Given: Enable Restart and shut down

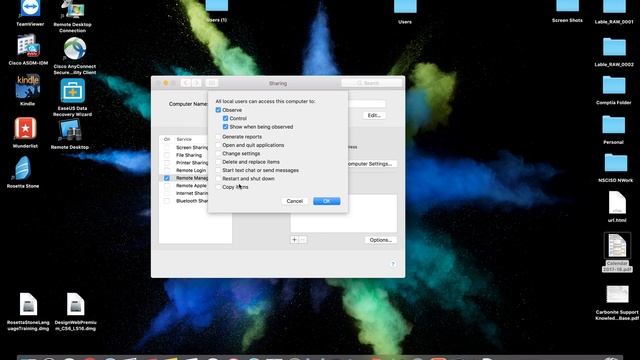Looking at the screenshot, I should tap(218, 178).
